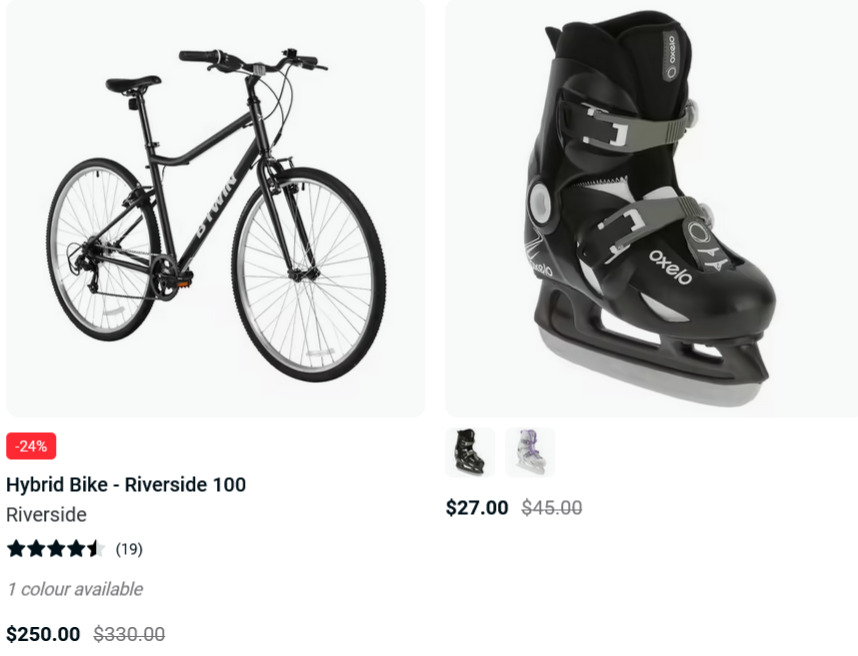
Task: Click the $27.00 skate sale price
Action: point(477,508)
